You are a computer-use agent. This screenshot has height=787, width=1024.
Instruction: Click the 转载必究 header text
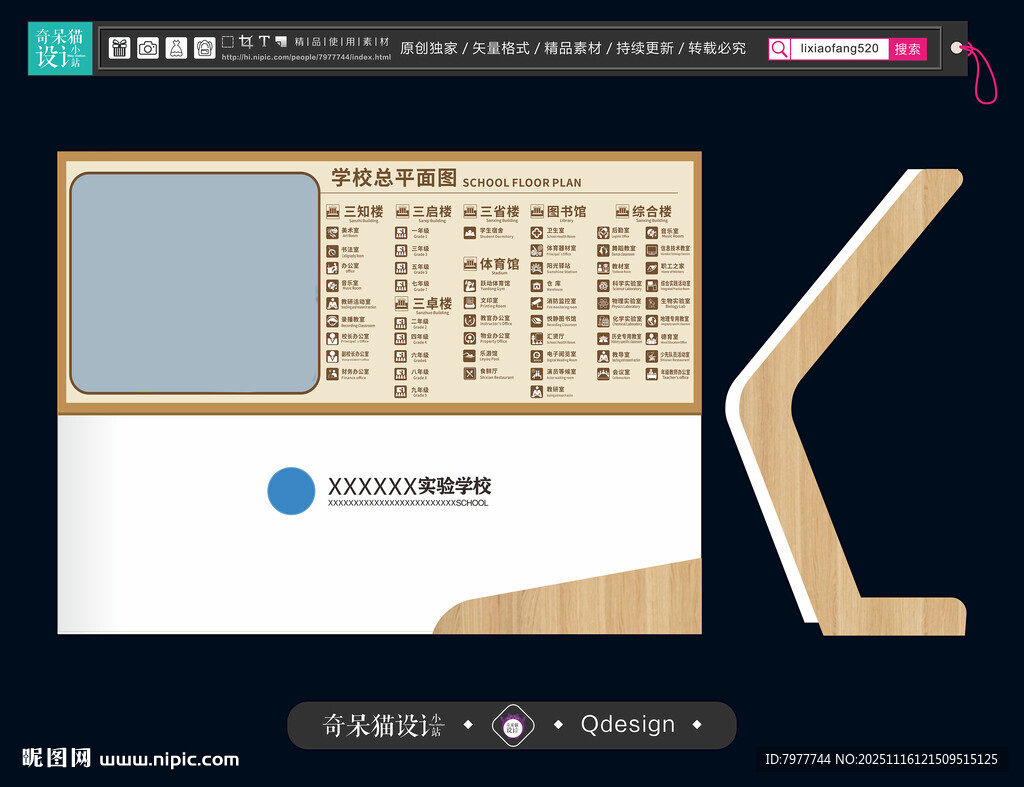pos(716,48)
